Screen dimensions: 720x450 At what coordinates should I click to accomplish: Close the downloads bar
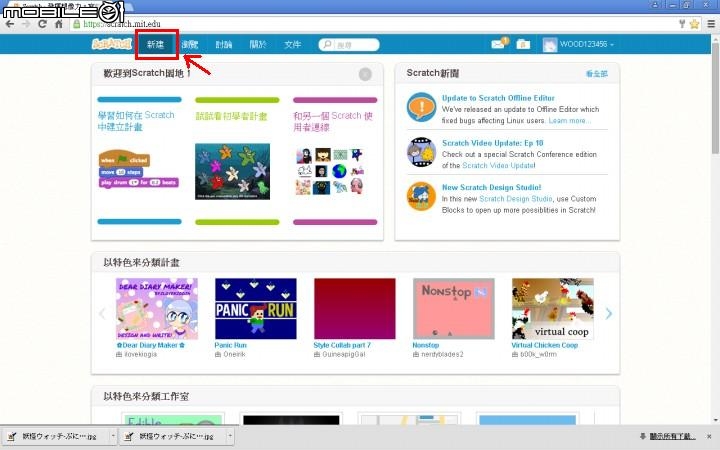point(710,436)
